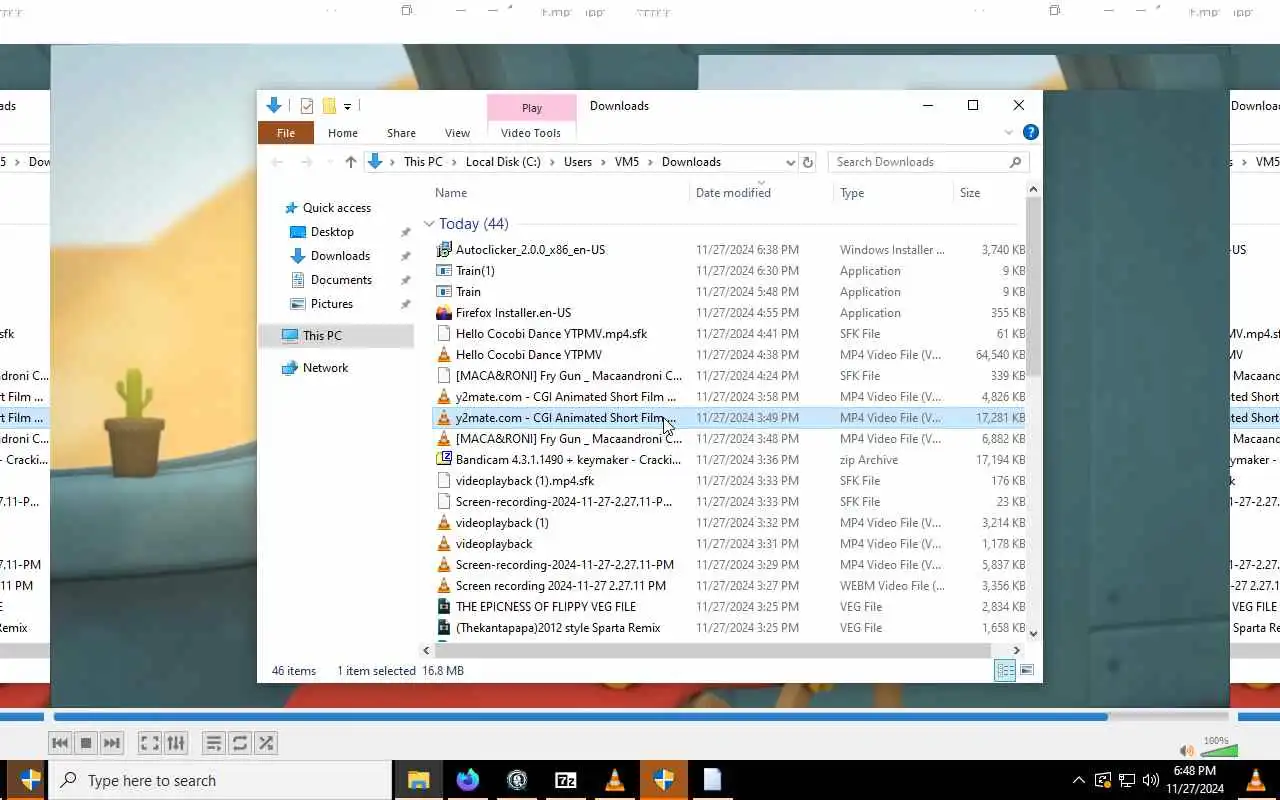Click This PC in address bar

(x=423, y=162)
